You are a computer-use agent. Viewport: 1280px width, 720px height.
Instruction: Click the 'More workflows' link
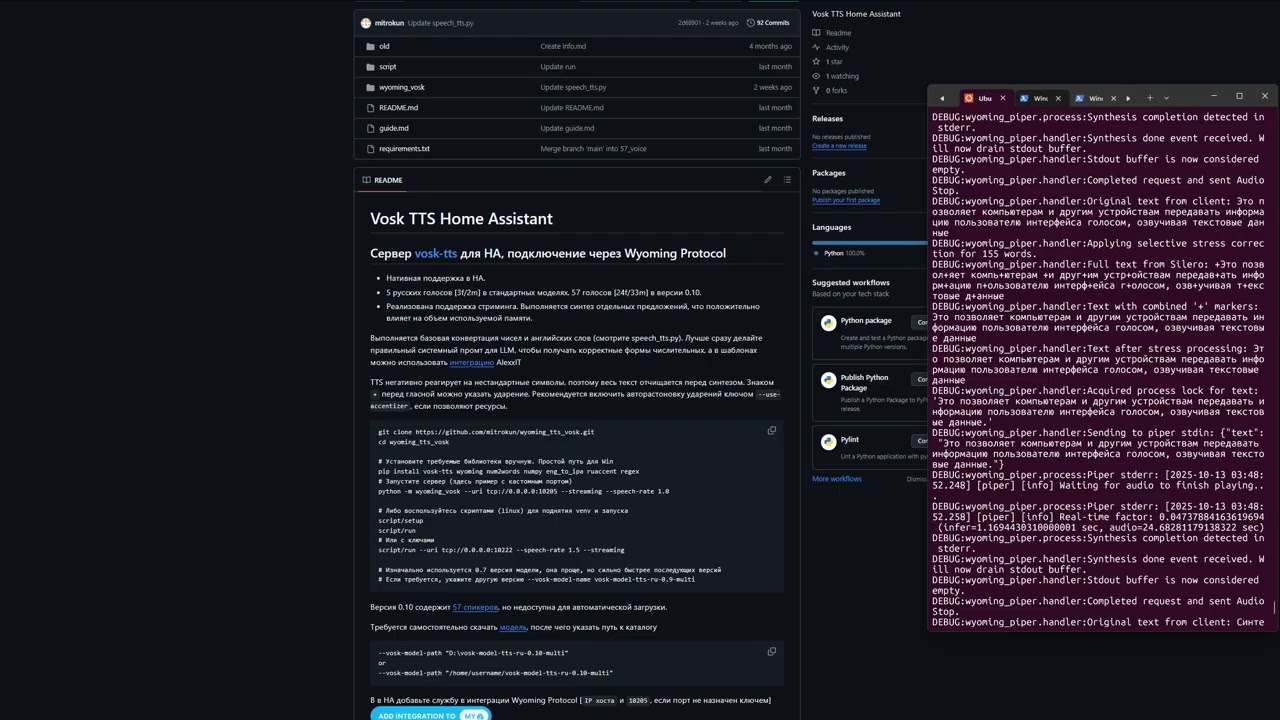pos(837,479)
